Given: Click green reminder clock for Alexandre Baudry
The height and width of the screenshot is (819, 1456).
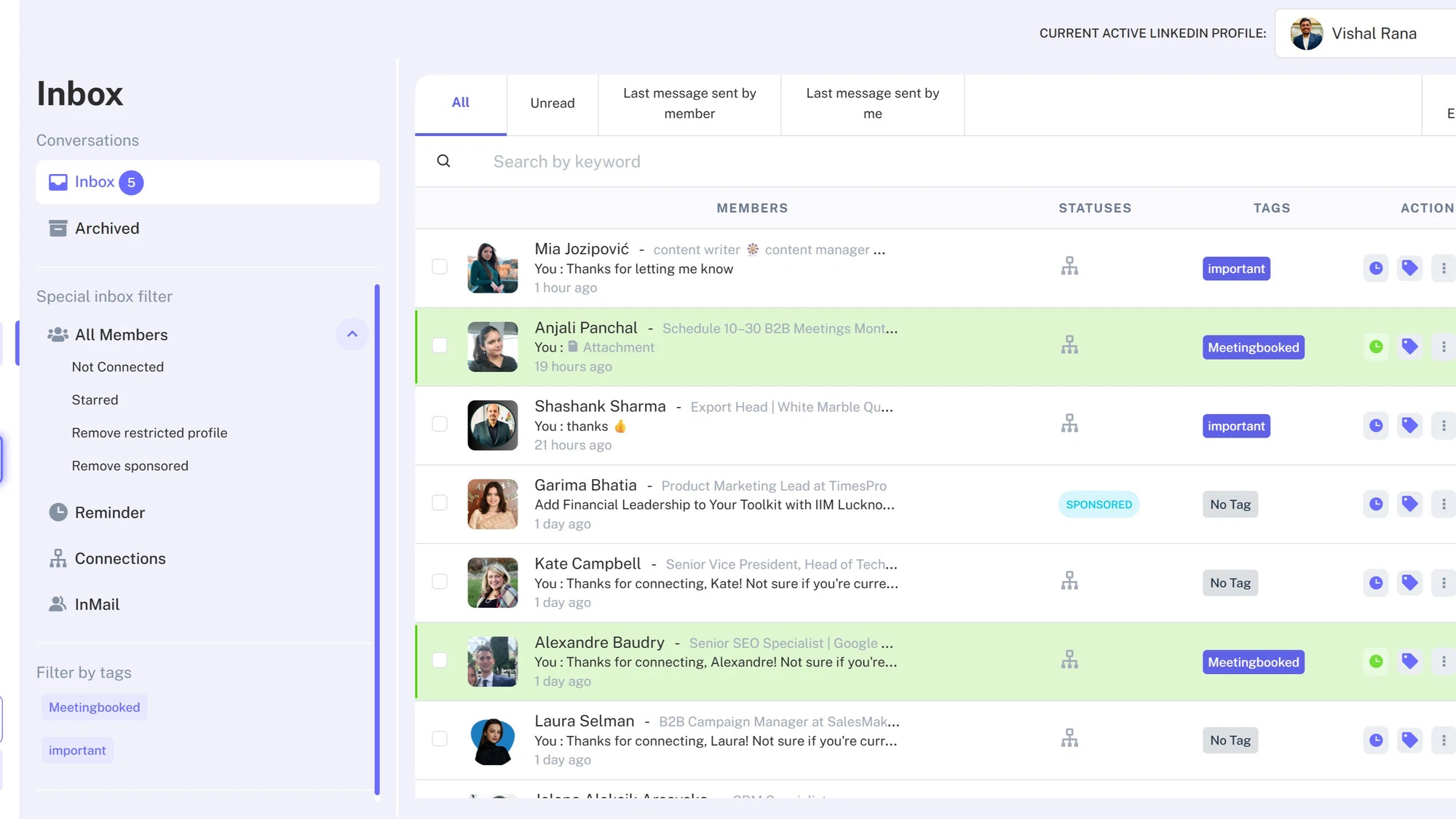Looking at the screenshot, I should [1376, 662].
